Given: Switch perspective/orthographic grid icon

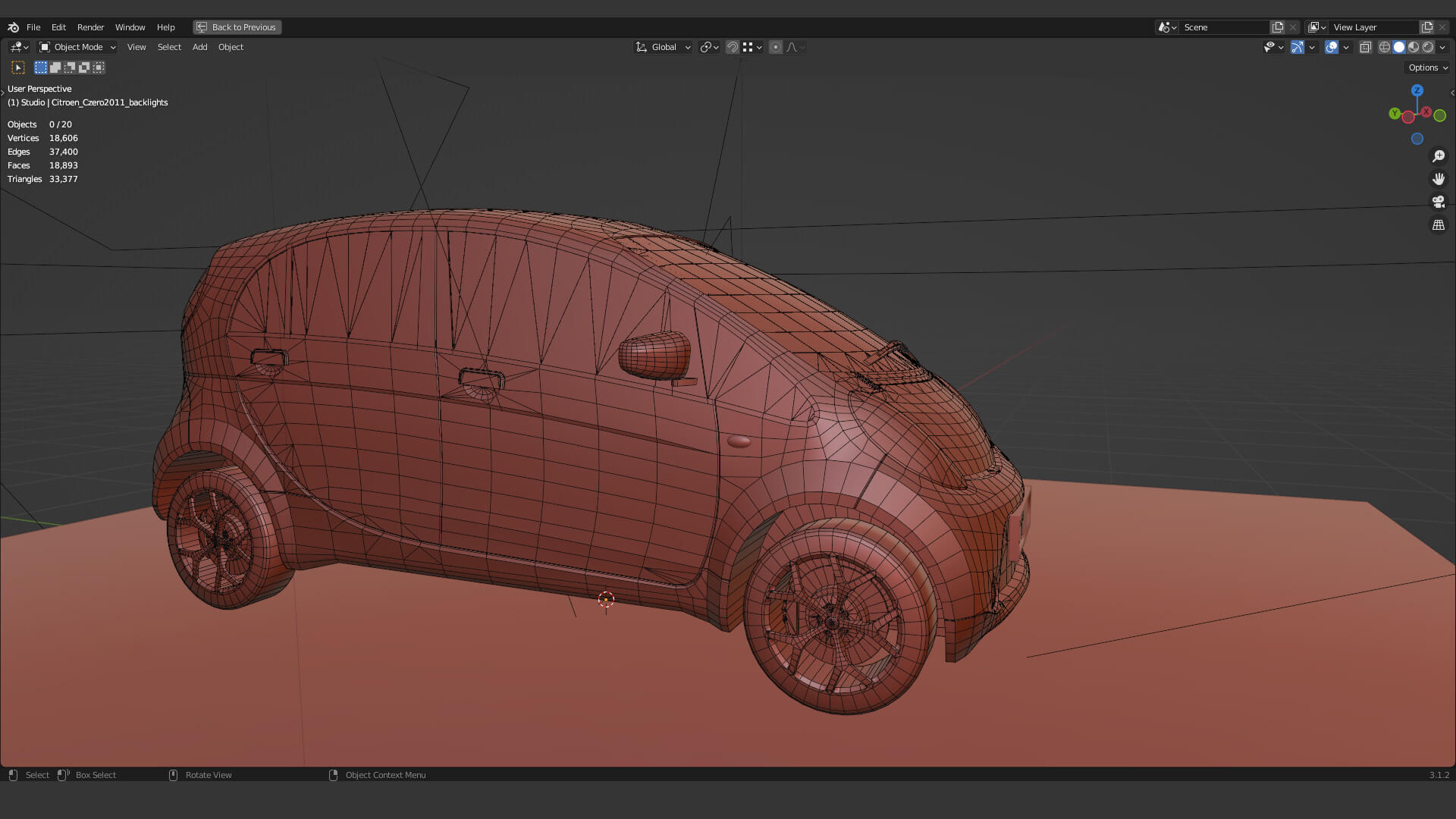Looking at the screenshot, I should [1439, 224].
